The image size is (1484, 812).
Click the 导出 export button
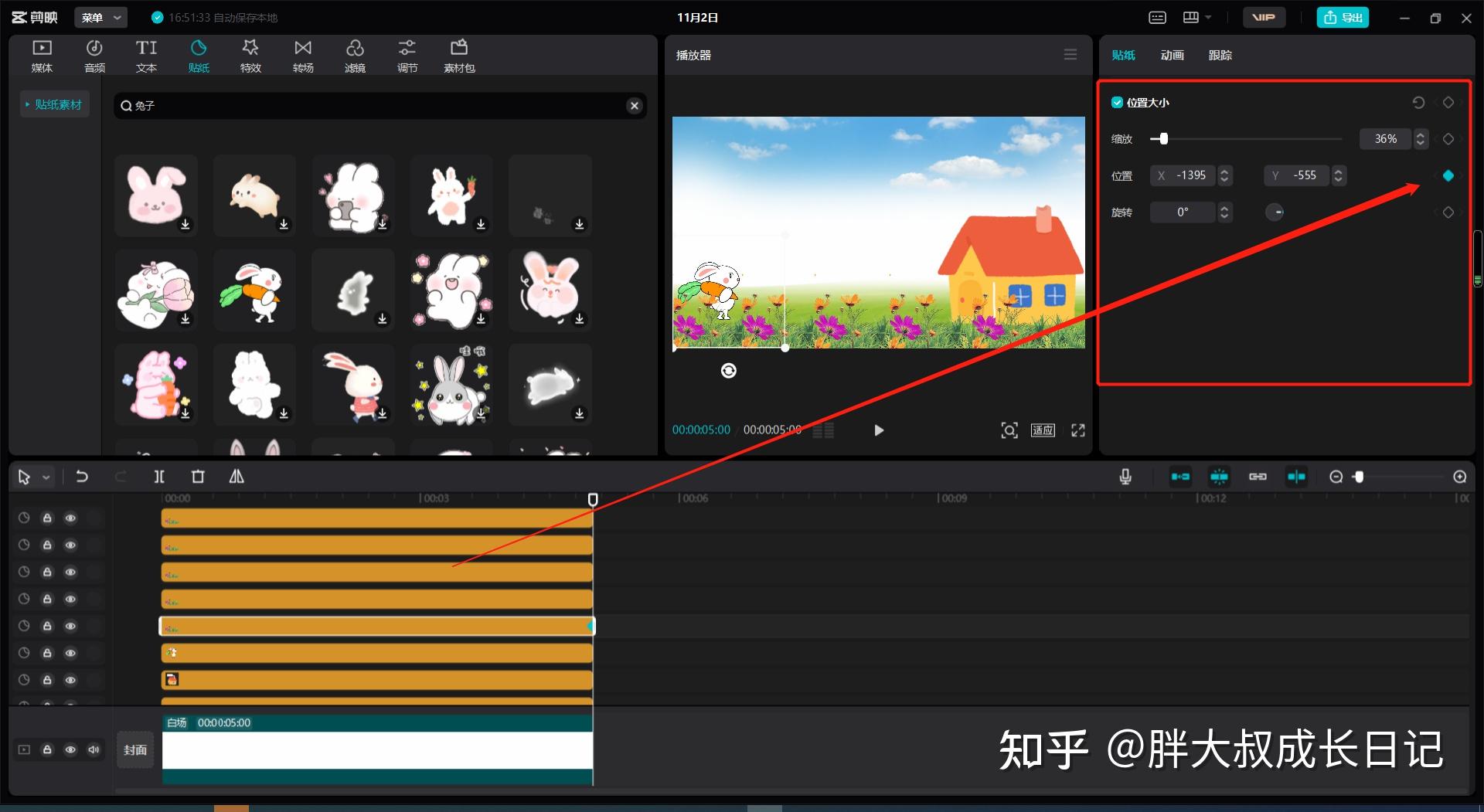click(1343, 17)
